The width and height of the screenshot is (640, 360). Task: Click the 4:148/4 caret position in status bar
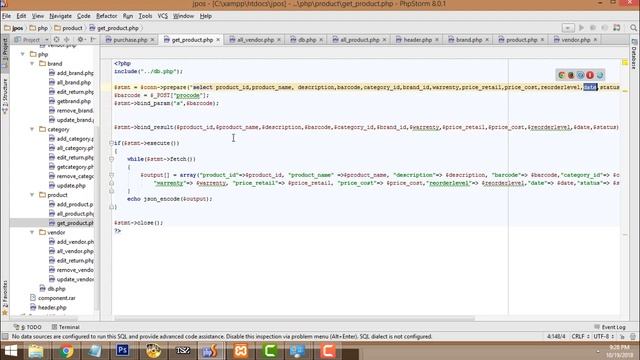click(556, 336)
